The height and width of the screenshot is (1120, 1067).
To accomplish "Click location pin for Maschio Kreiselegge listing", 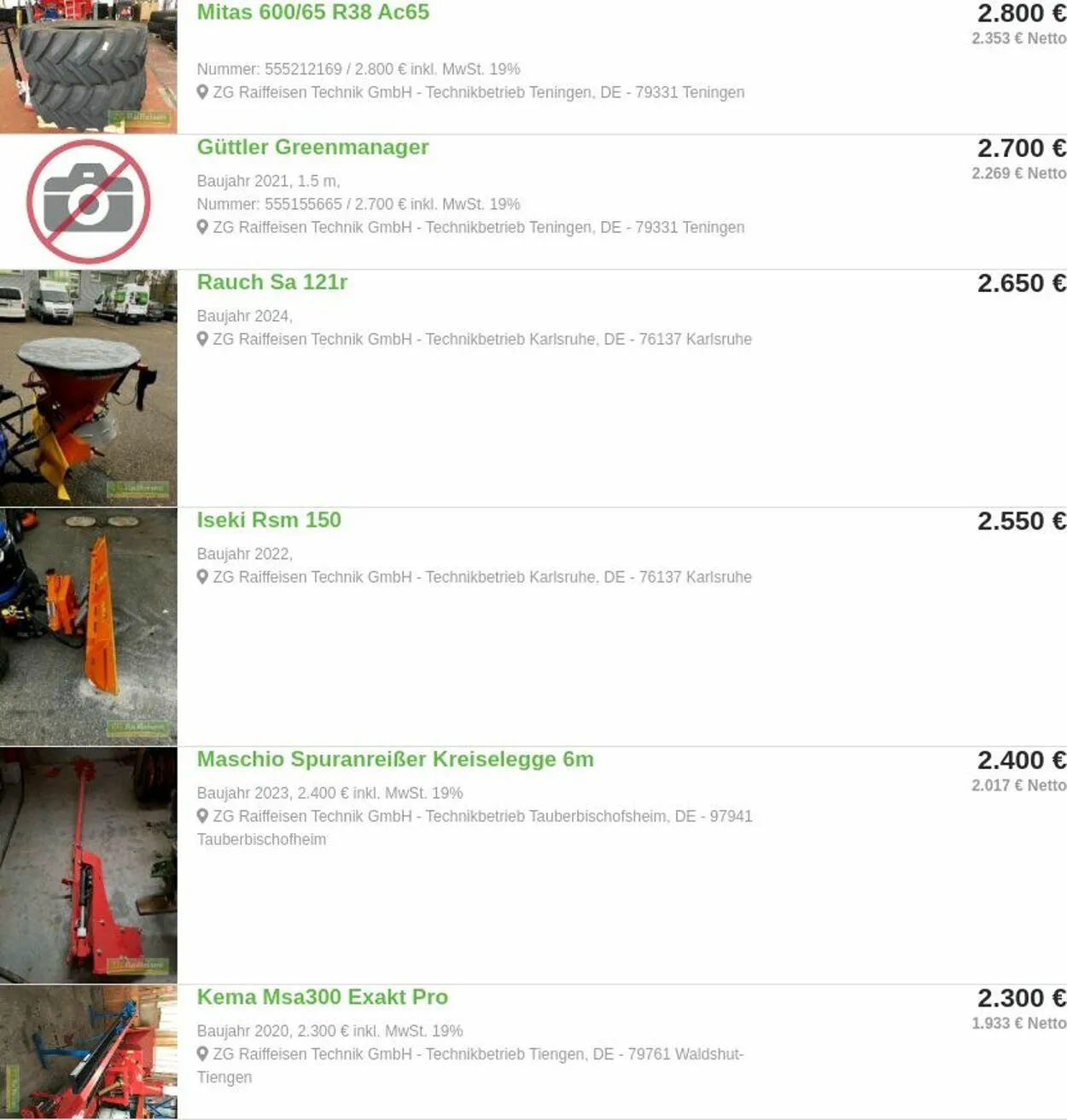I will coord(202,816).
